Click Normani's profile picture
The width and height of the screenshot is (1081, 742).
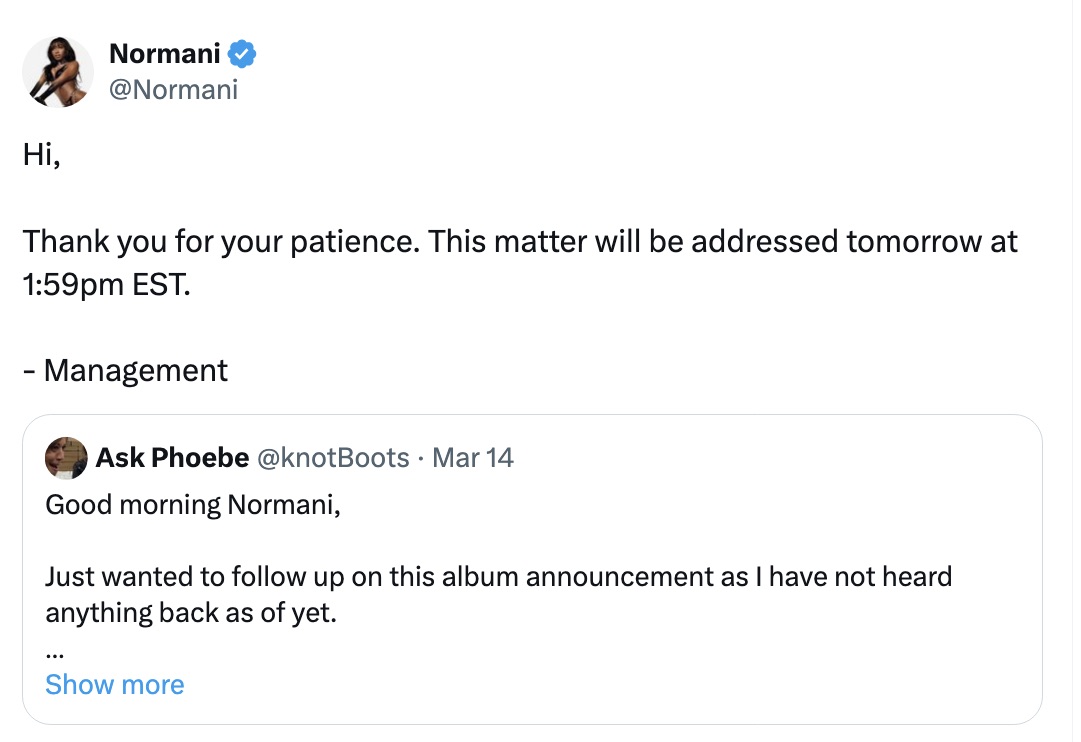(x=58, y=72)
